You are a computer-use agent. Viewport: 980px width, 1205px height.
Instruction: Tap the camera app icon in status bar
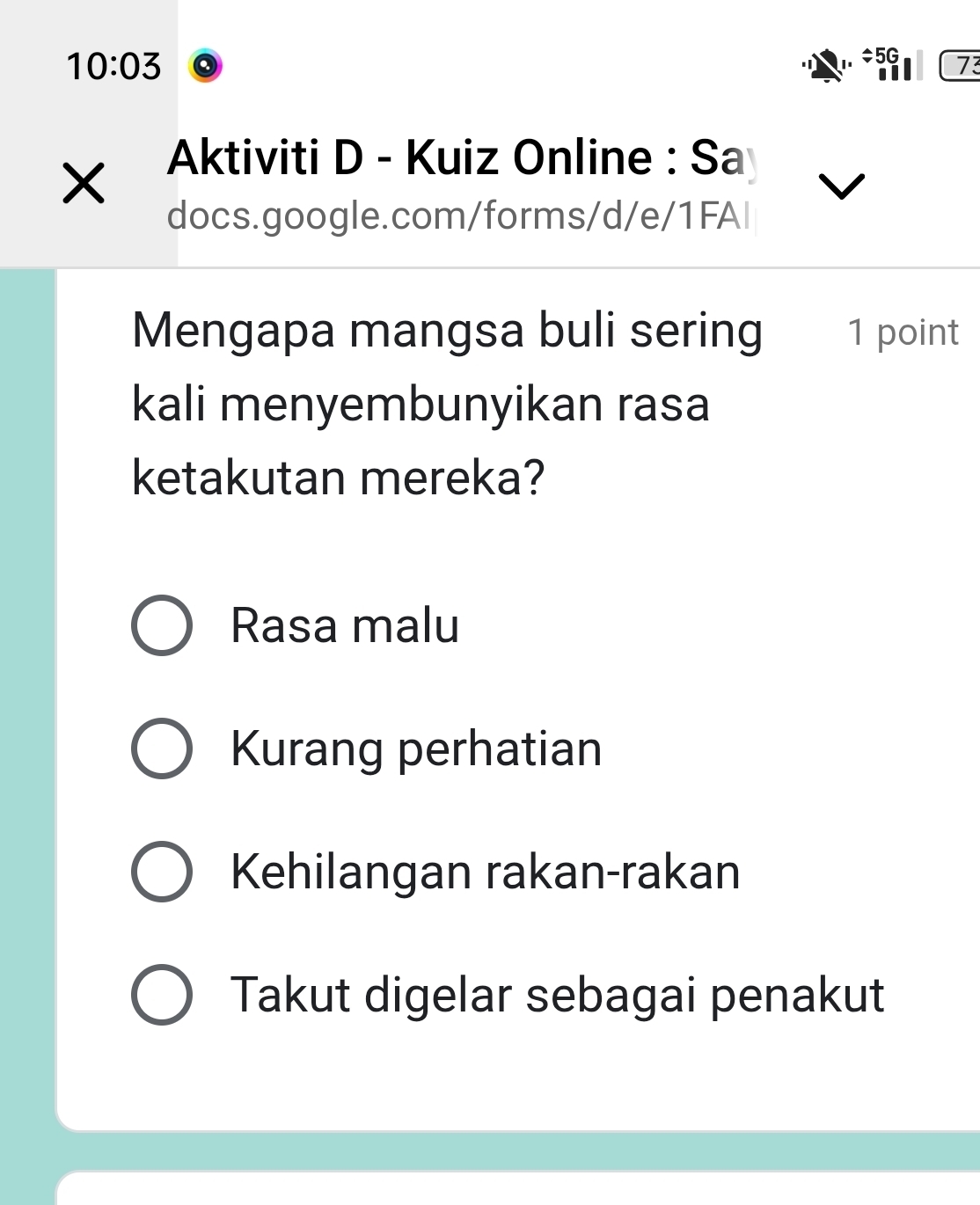[x=205, y=66]
